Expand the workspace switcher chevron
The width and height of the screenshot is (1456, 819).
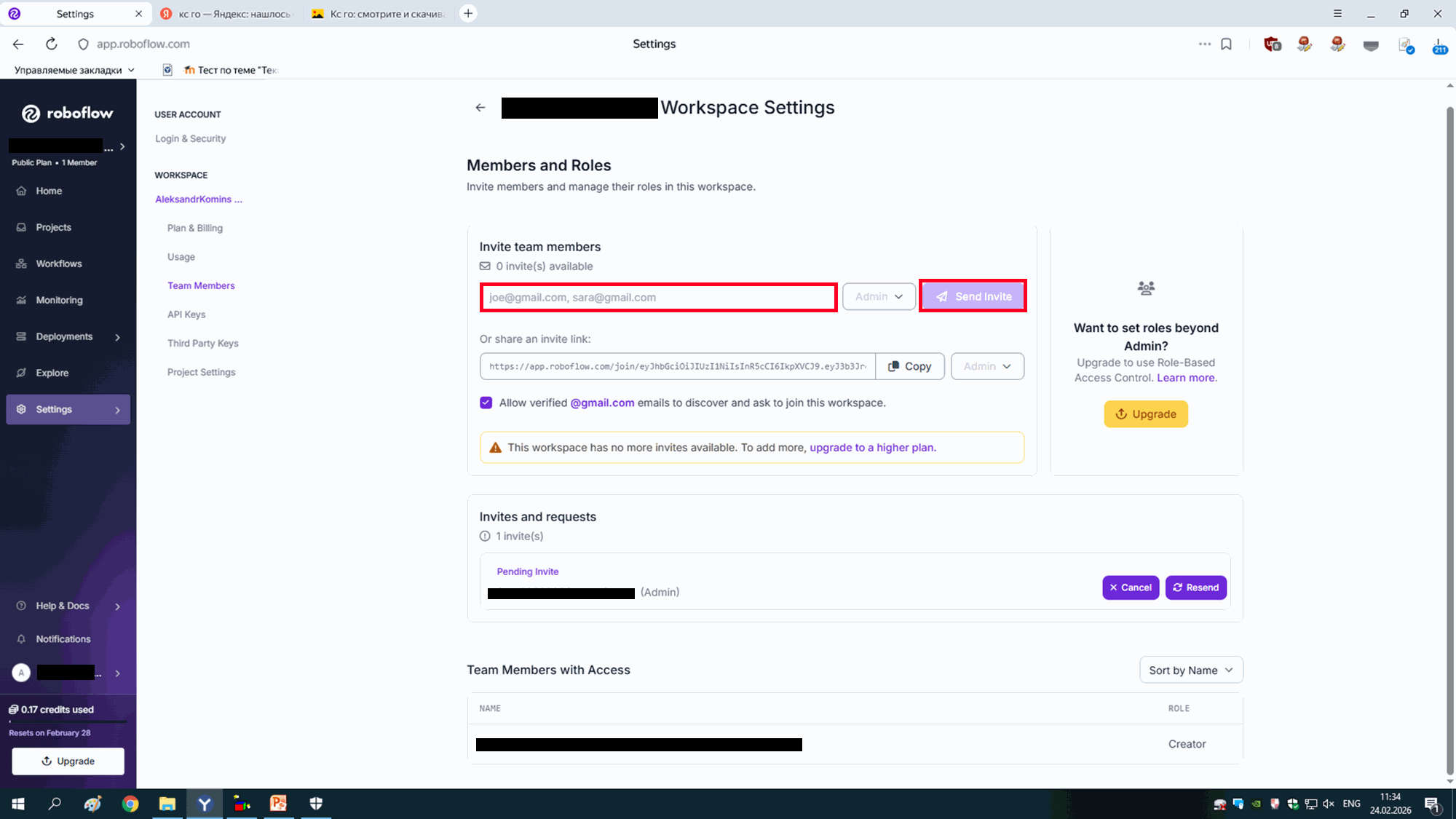pyautogui.click(x=122, y=146)
